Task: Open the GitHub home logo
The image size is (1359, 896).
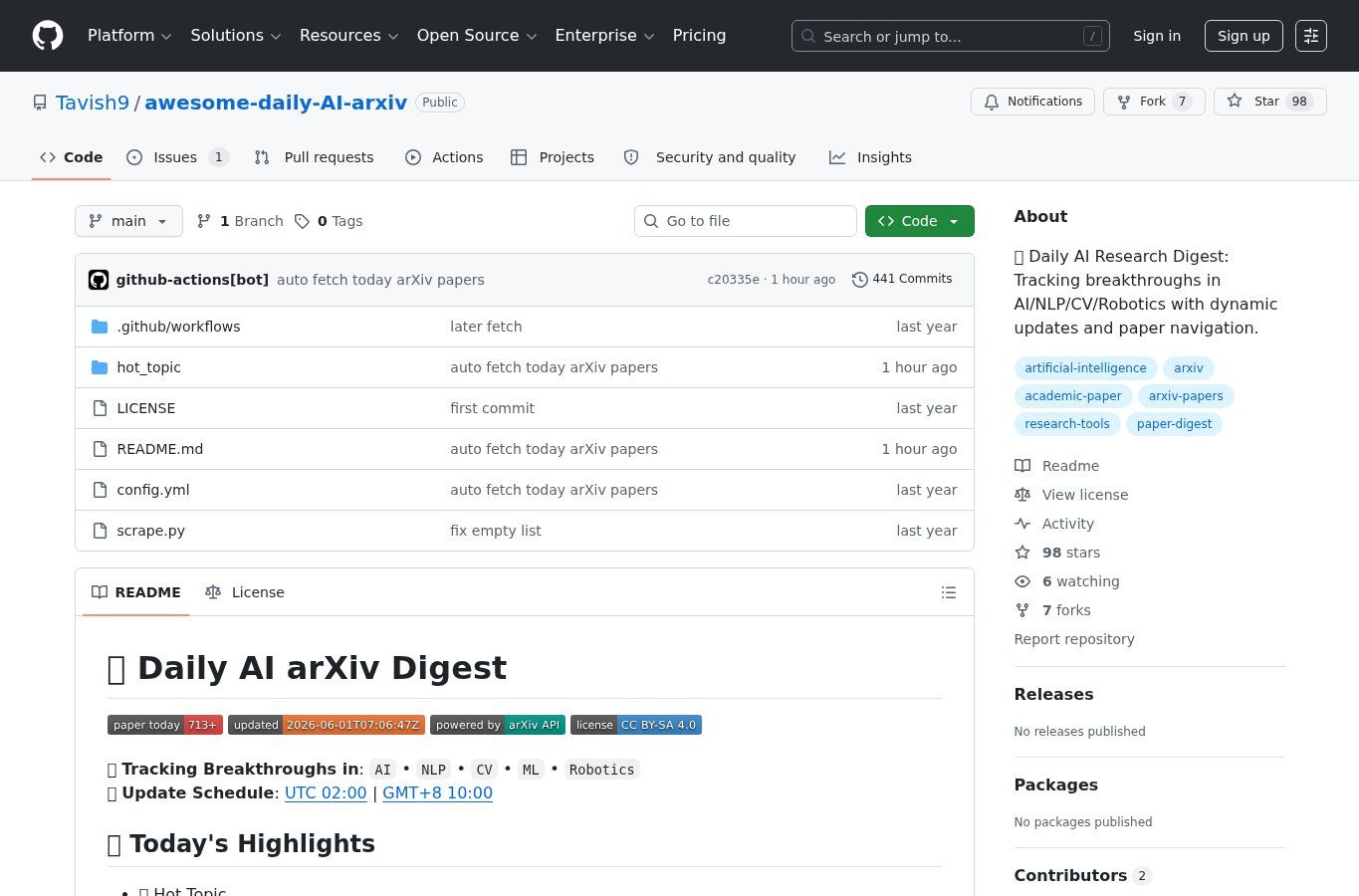Action: pos(48,36)
